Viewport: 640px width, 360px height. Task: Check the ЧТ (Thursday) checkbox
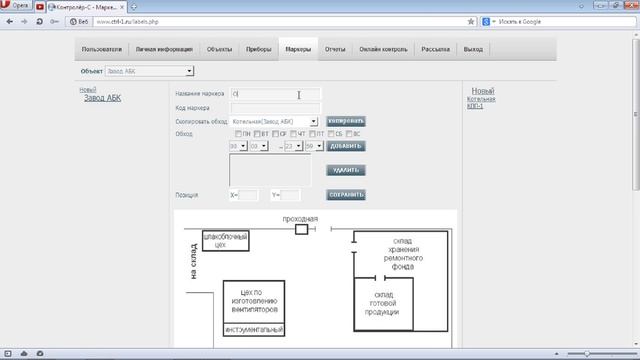[x=293, y=133]
